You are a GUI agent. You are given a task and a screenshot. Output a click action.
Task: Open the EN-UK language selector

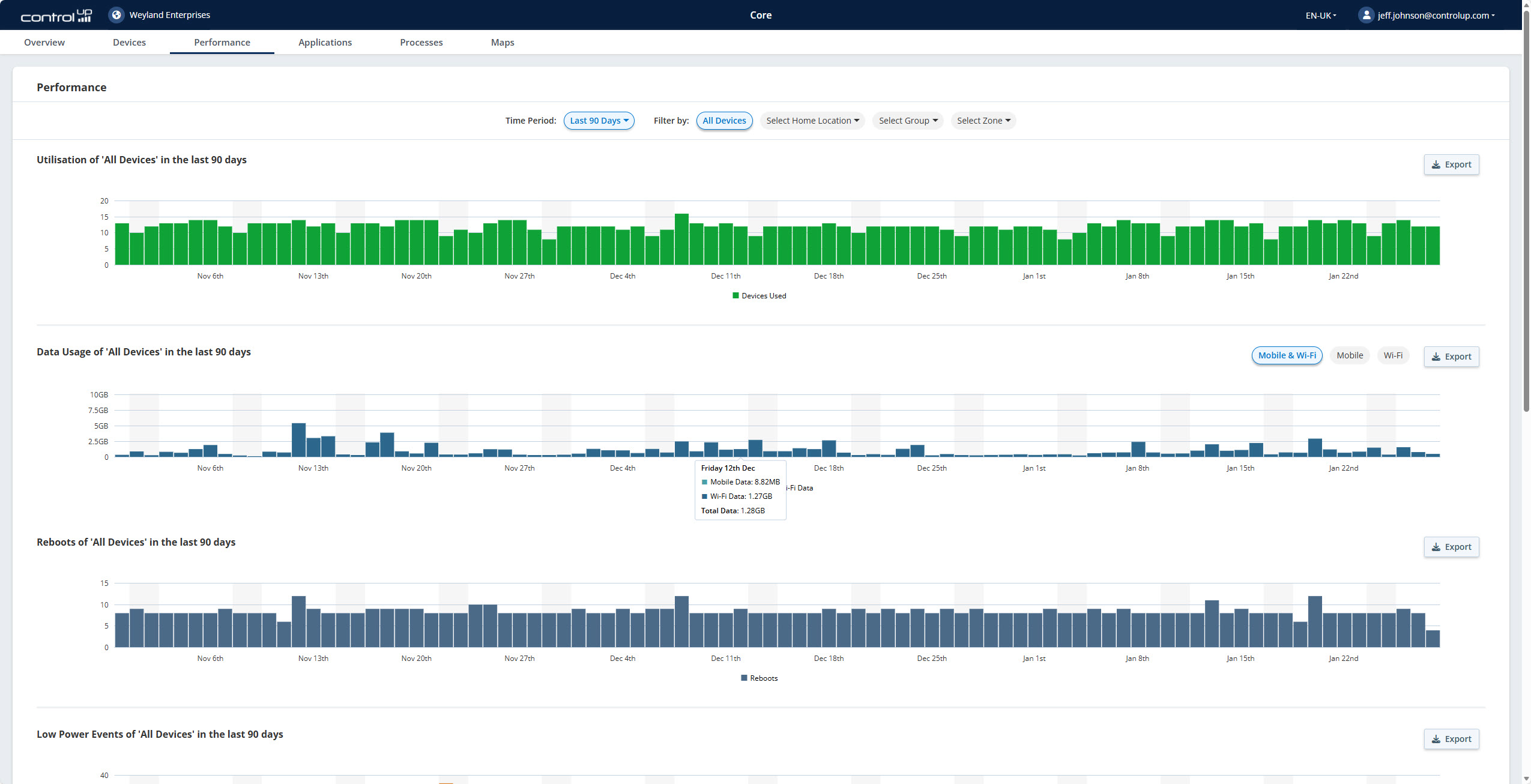[x=1320, y=16]
